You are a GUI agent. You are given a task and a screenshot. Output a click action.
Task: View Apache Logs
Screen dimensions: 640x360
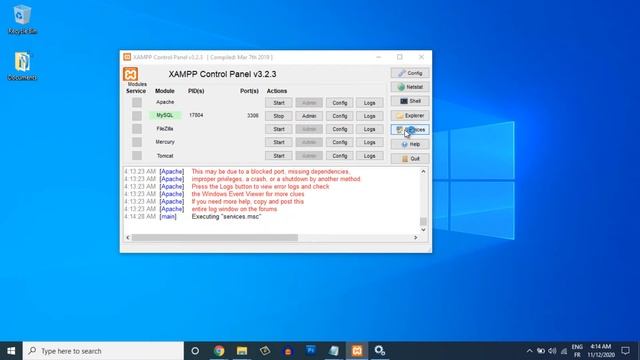pyautogui.click(x=369, y=103)
